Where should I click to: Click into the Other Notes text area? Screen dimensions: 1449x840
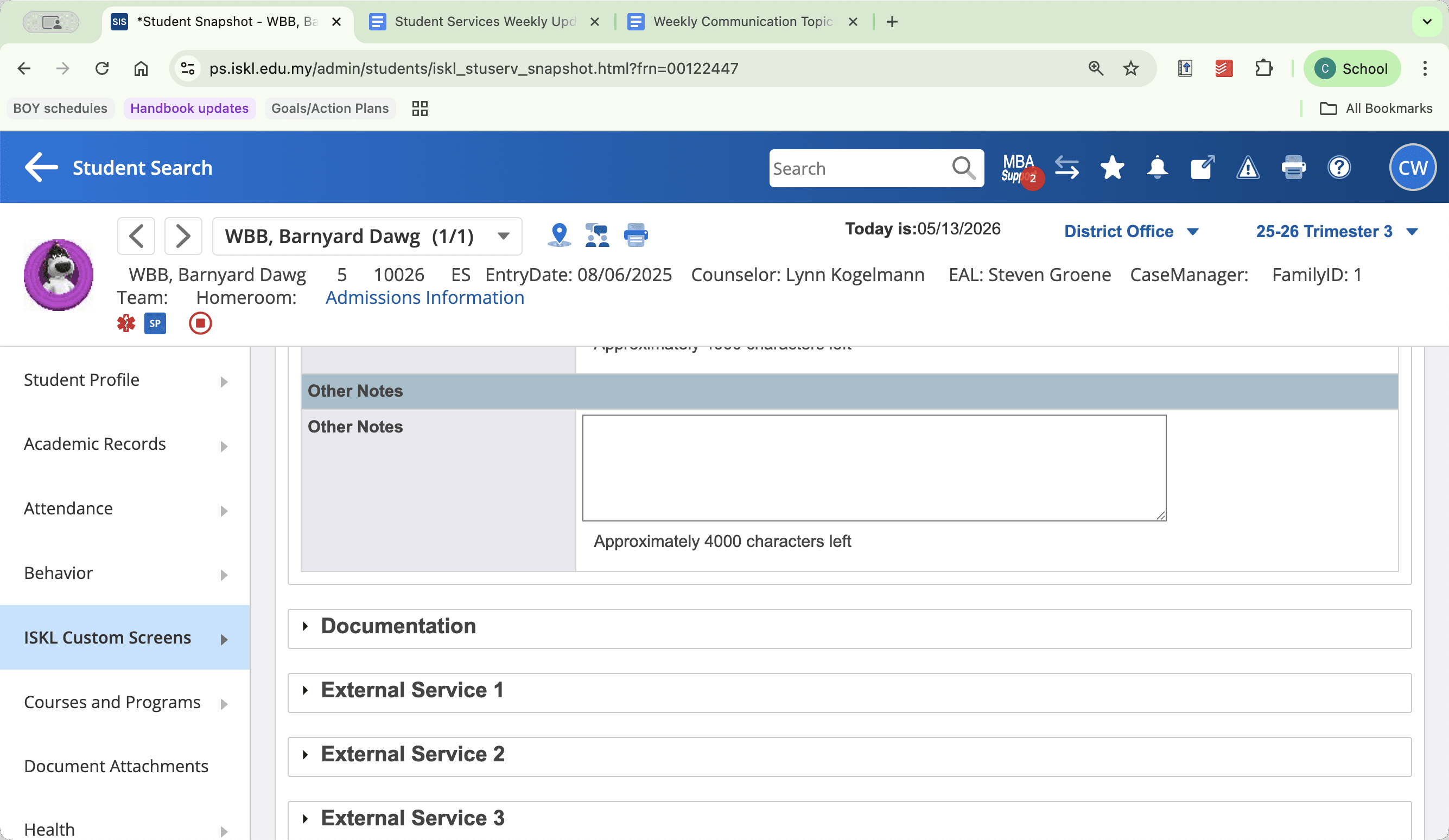pos(874,468)
